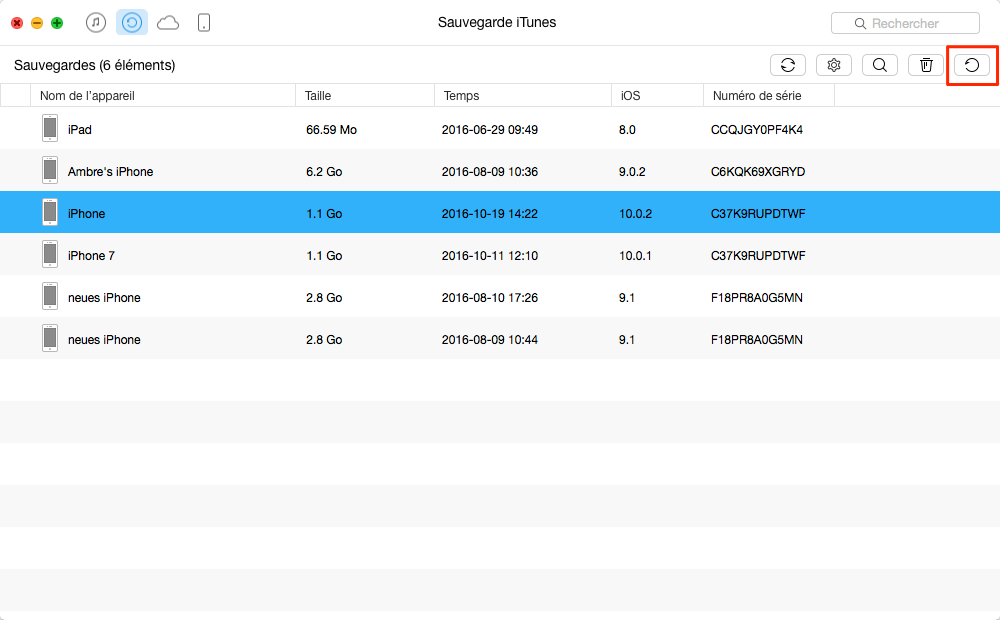The height and width of the screenshot is (620, 1000).
Task: Click device icon in selected iPhone row
Action: pyautogui.click(x=50, y=212)
